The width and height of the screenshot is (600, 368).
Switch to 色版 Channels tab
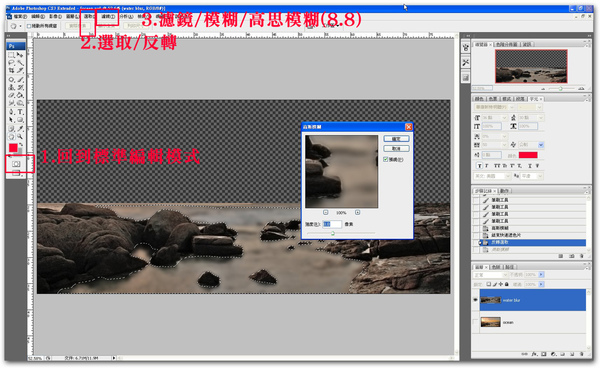tap(496, 267)
